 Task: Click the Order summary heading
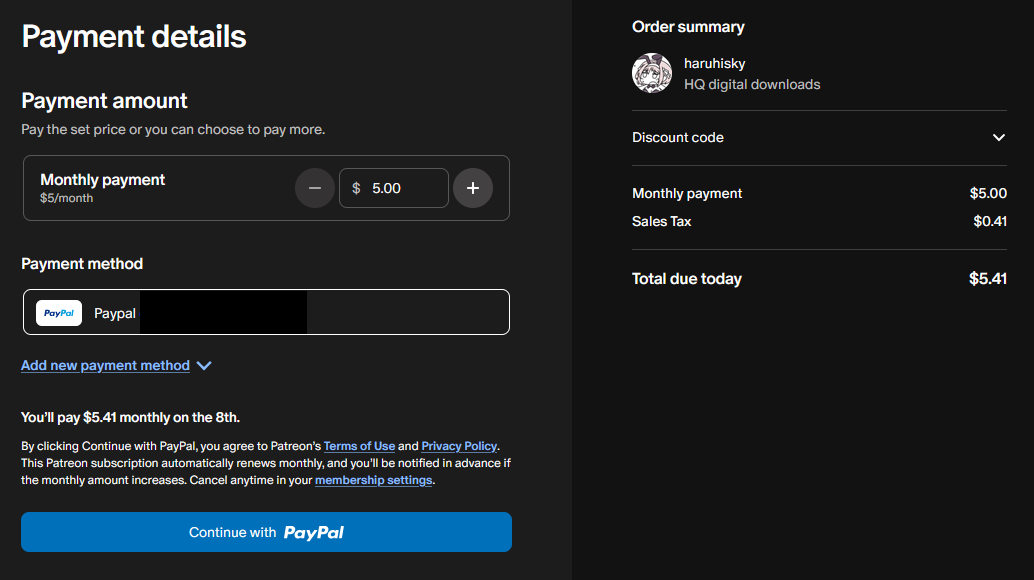tap(688, 27)
